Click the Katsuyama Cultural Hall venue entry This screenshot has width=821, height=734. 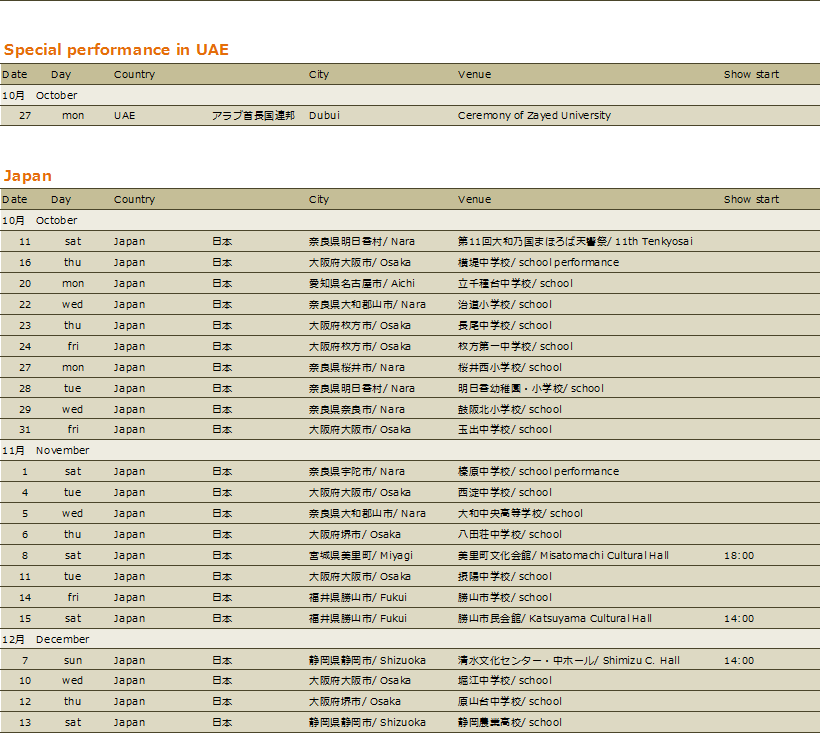(x=554, y=619)
